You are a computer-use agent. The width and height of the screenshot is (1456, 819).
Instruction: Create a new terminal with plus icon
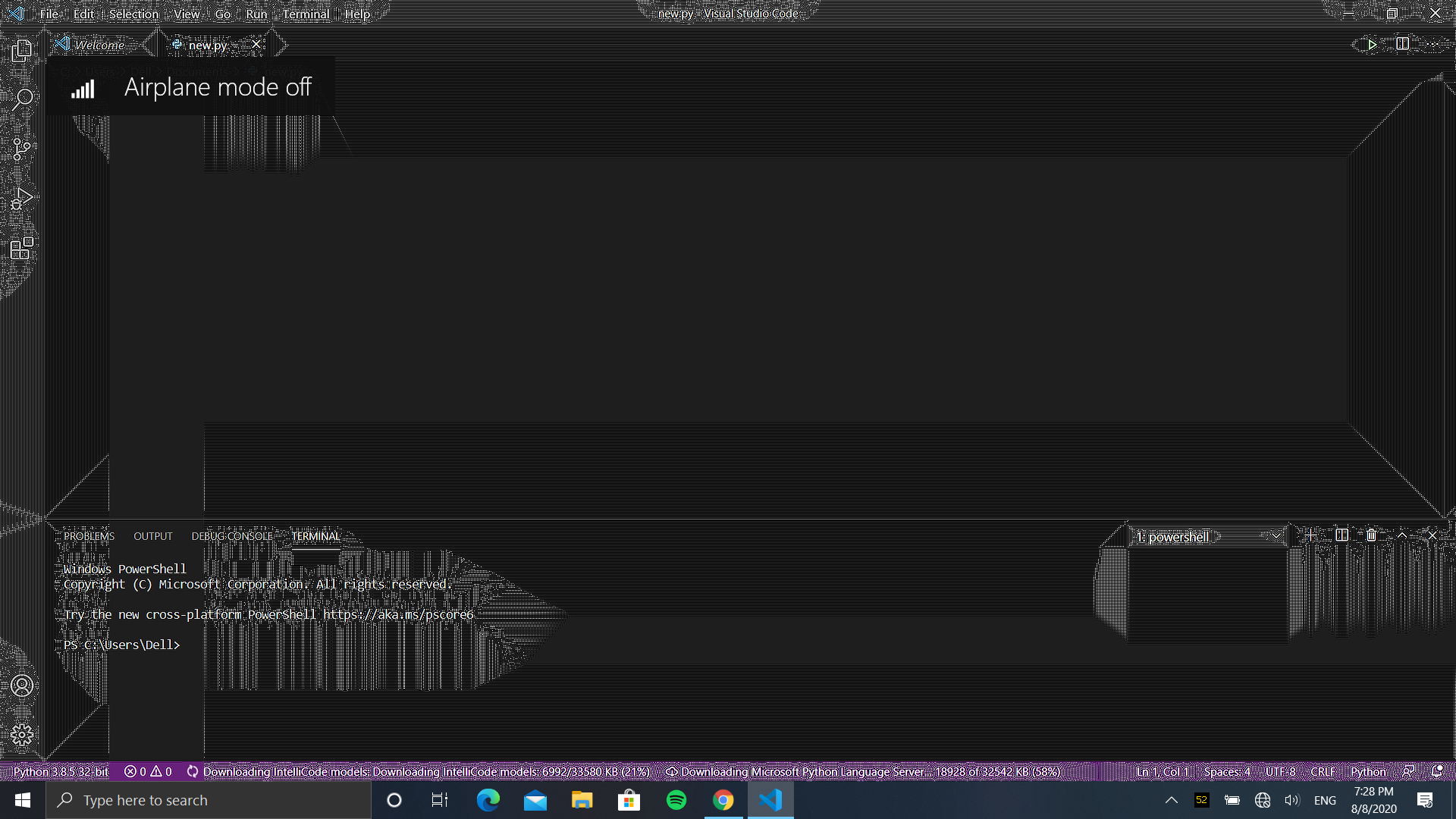click(1310, 535)
